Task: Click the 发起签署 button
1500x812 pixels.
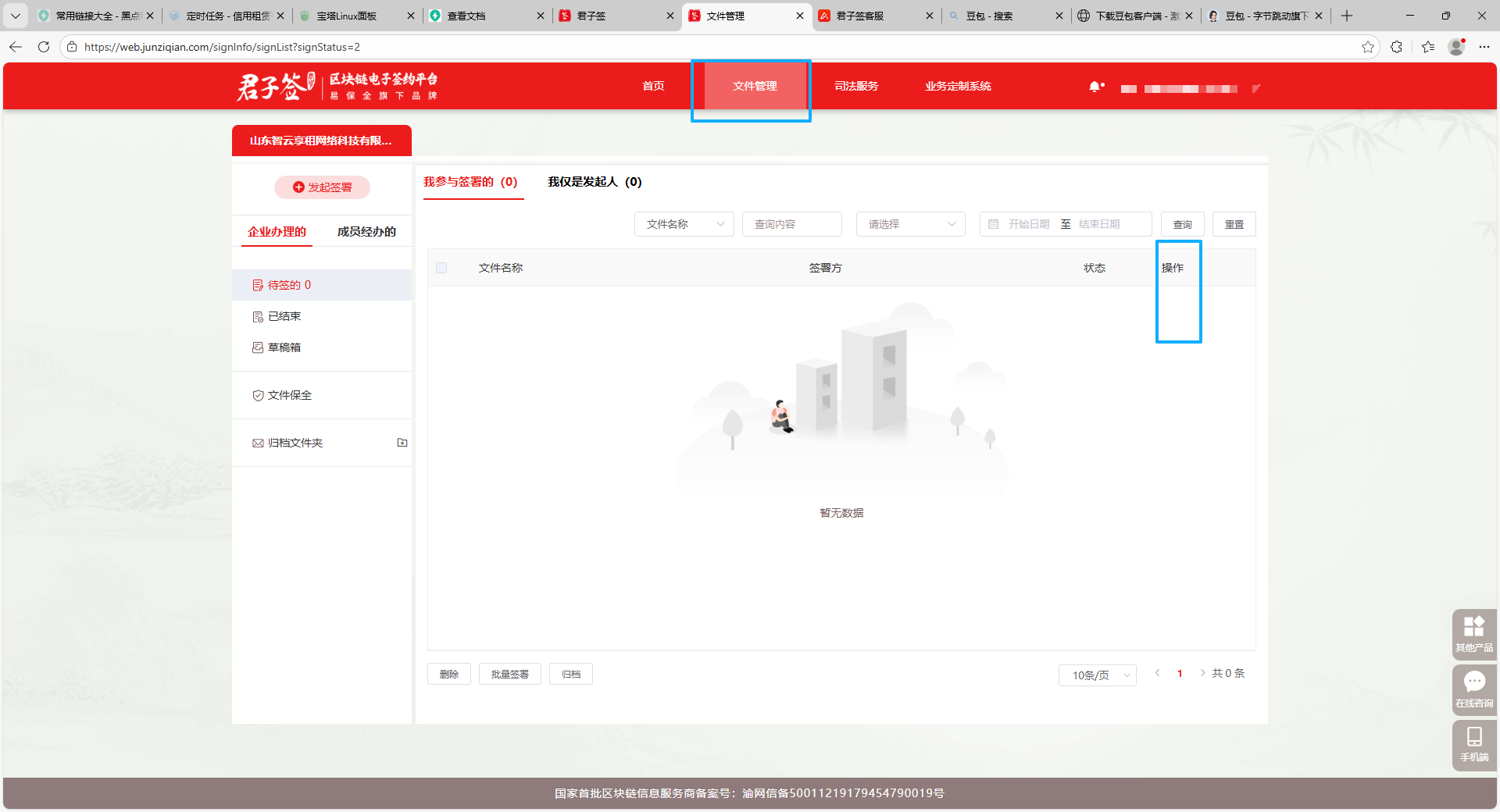Action: point(322,187)
